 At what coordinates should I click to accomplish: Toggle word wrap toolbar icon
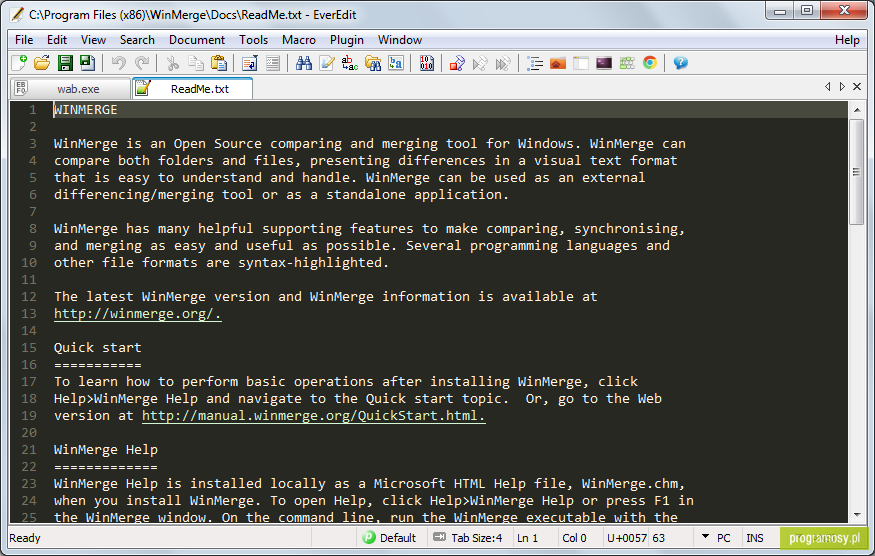click(249, 63)
